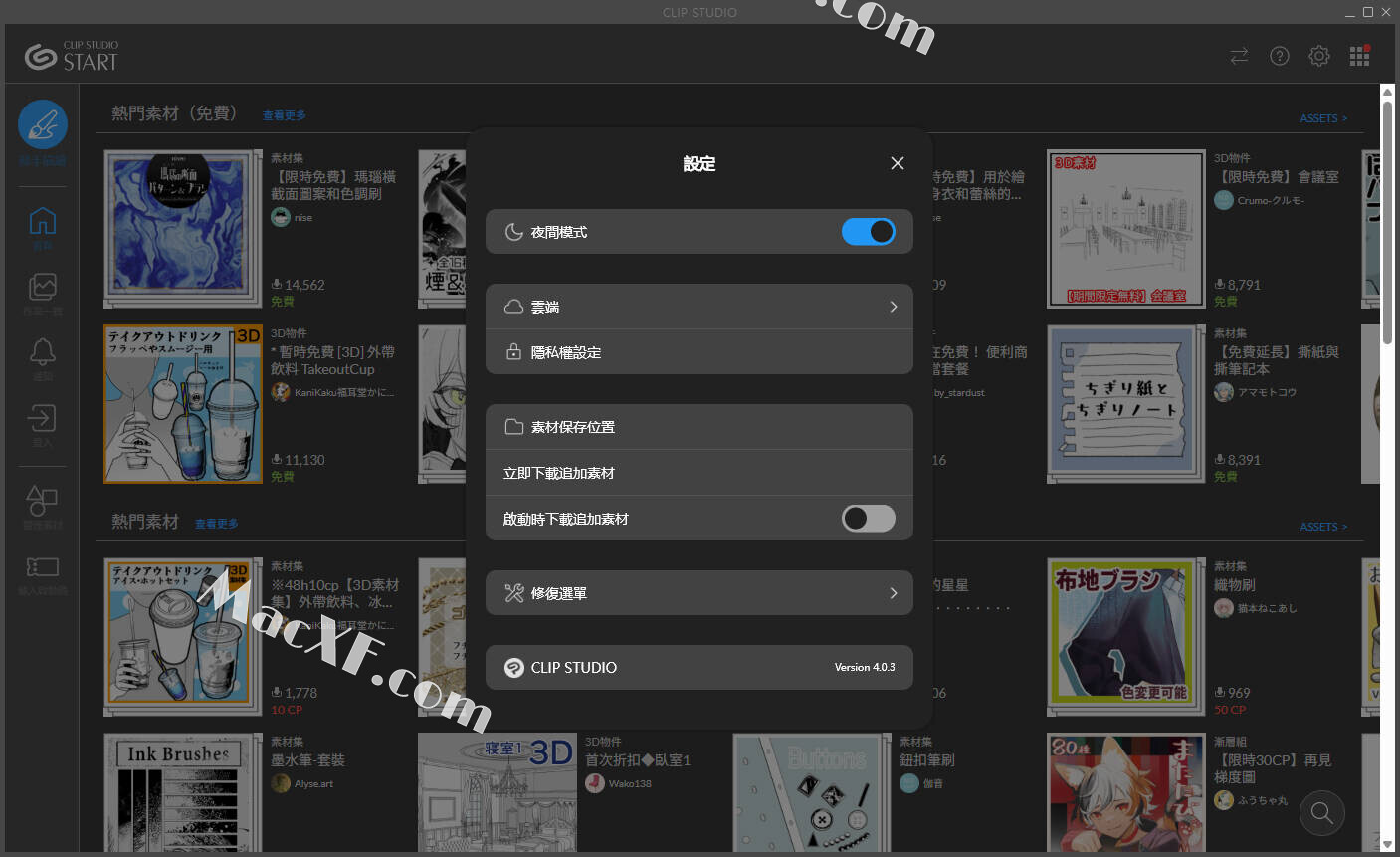Viewport: 1400px width, 857px height.
Task: Expand the 修復選單 chevron
Action: [894, 593]
